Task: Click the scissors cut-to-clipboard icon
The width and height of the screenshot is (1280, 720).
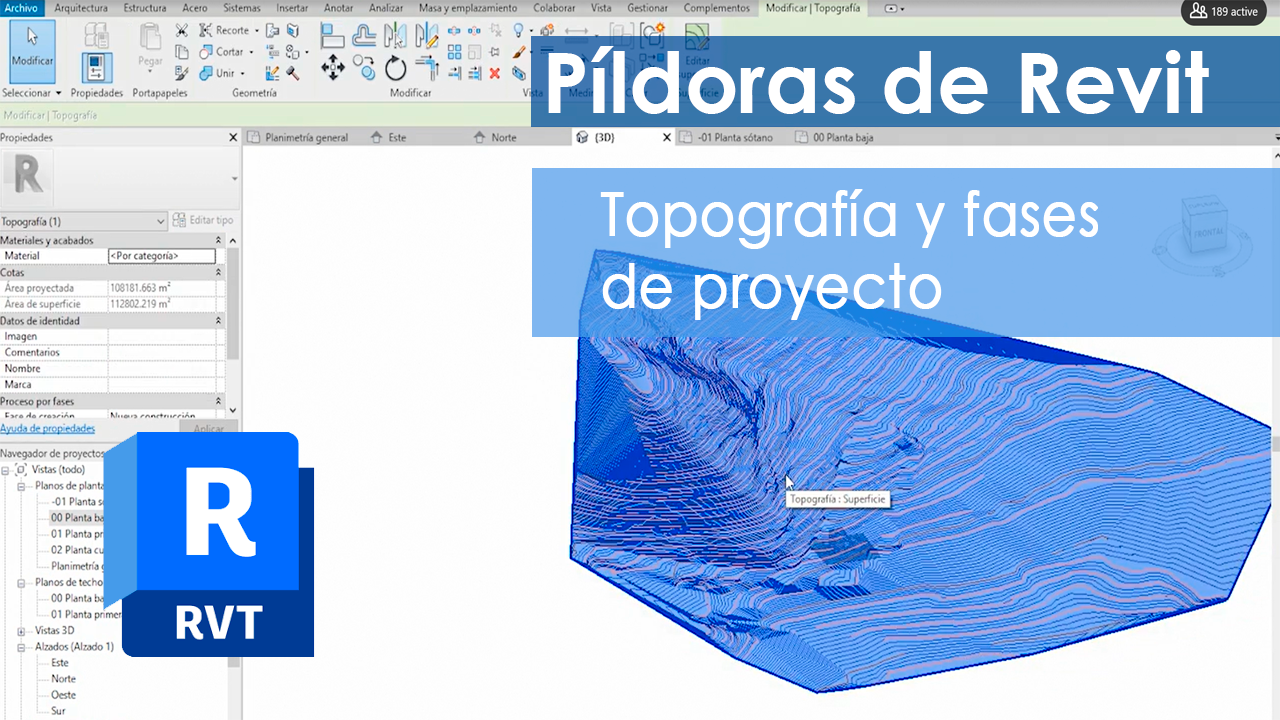Action: [181, 30]
